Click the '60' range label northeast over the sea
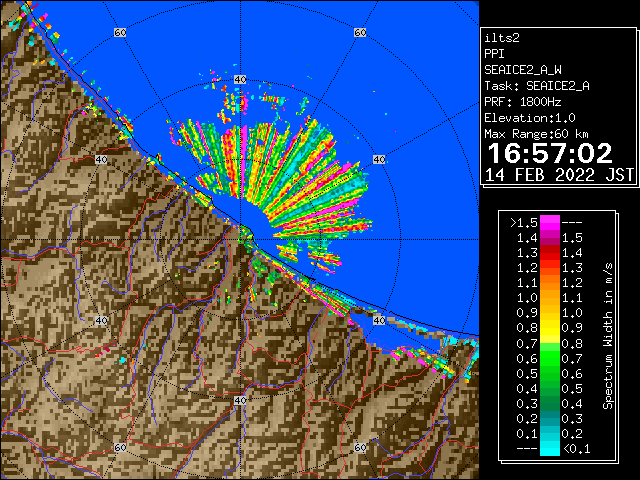The image size is (640, 480). (360, 32)
